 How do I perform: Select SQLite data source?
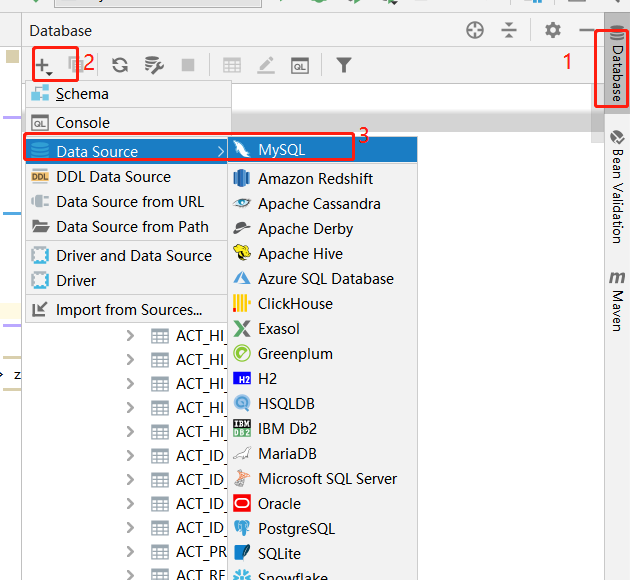click(323, 553)
